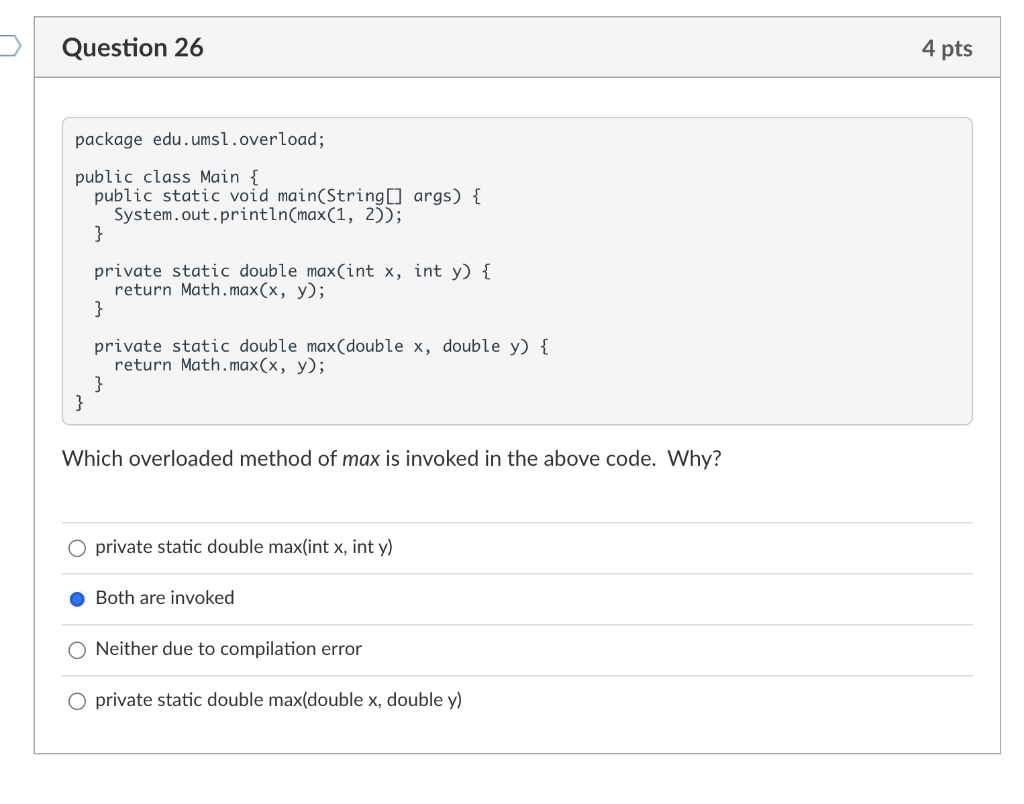Click the public class Main line
Screen dimensions: 1024x804
(x=167, y=177)
